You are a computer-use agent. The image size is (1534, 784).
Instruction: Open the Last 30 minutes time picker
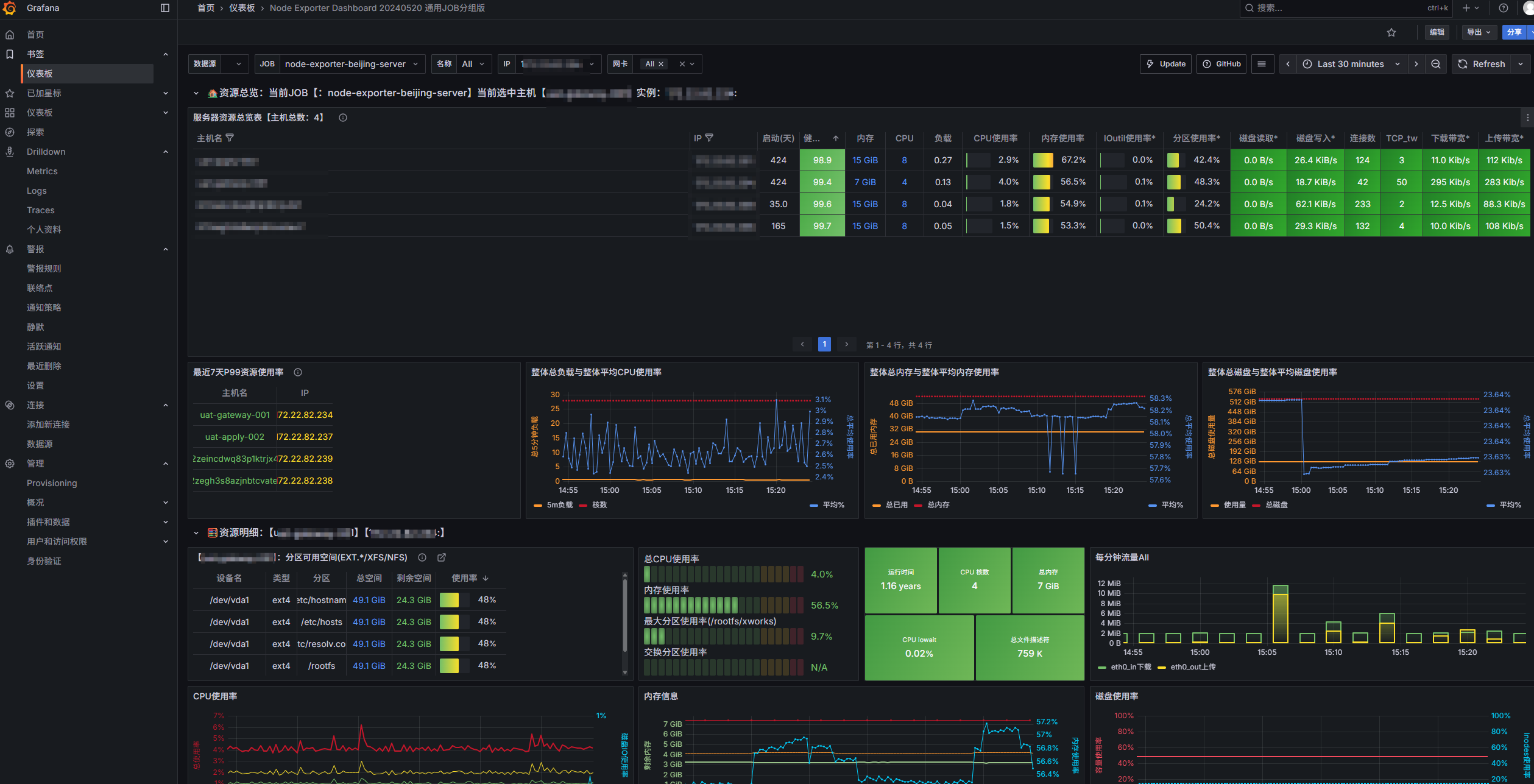[1351, 64]
